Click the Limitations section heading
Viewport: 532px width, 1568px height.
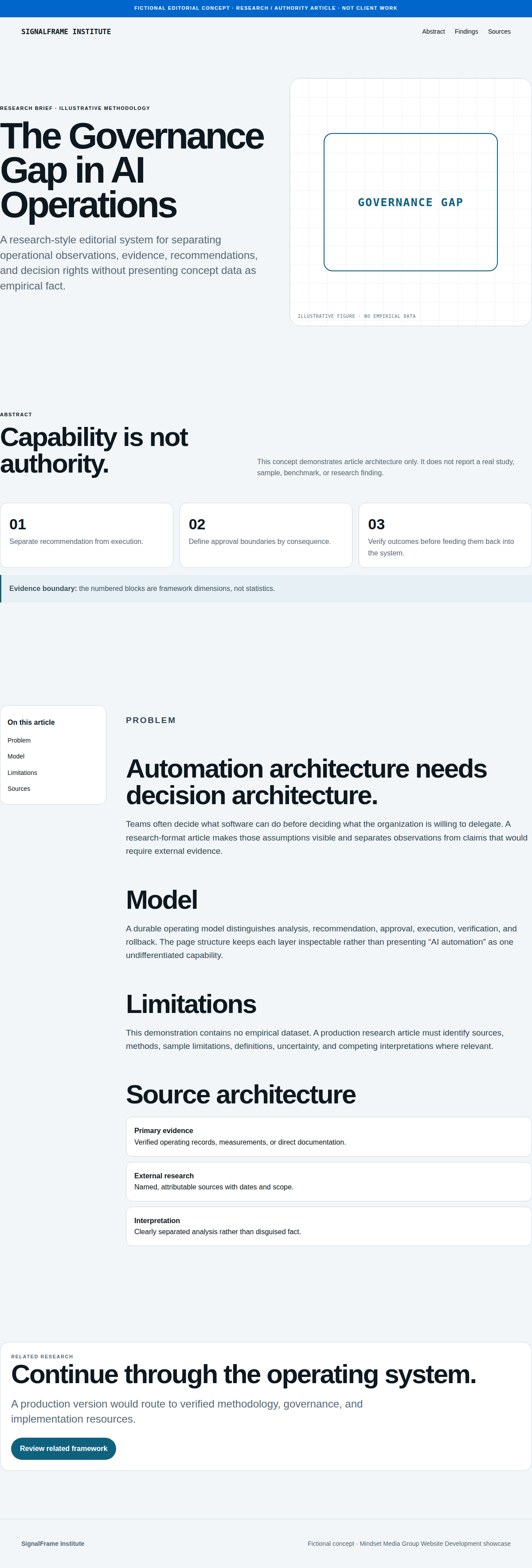[191, 1004]
